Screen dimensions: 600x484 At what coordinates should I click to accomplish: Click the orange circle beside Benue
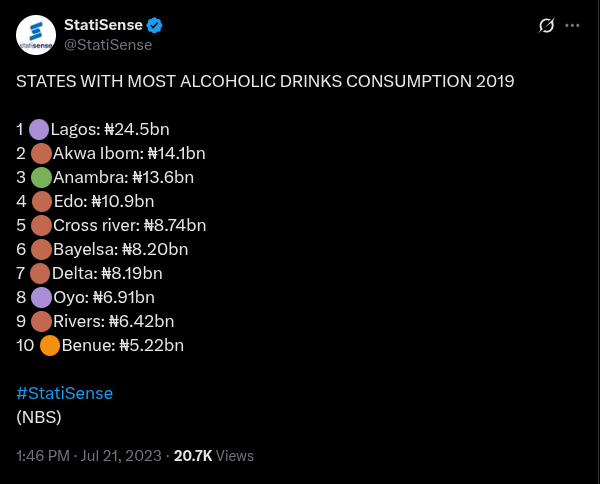(50, 346)
